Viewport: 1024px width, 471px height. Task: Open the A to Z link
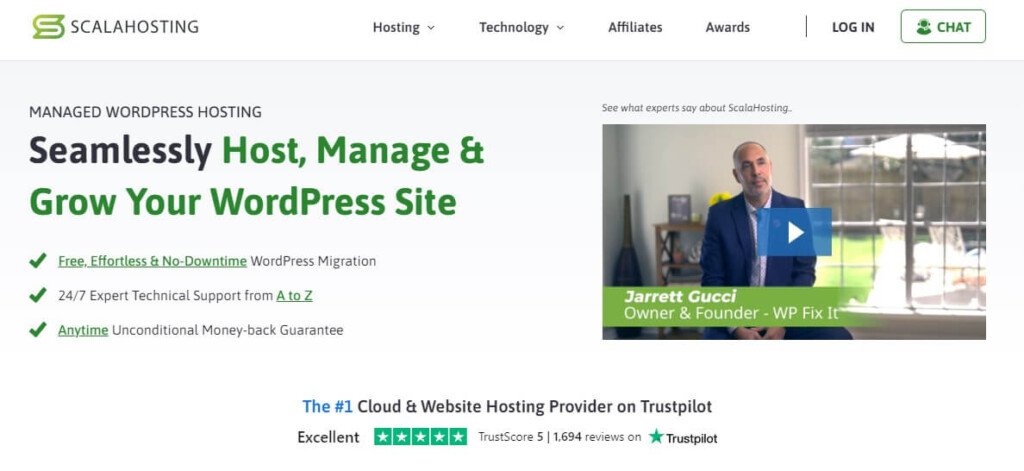point(295,295)
